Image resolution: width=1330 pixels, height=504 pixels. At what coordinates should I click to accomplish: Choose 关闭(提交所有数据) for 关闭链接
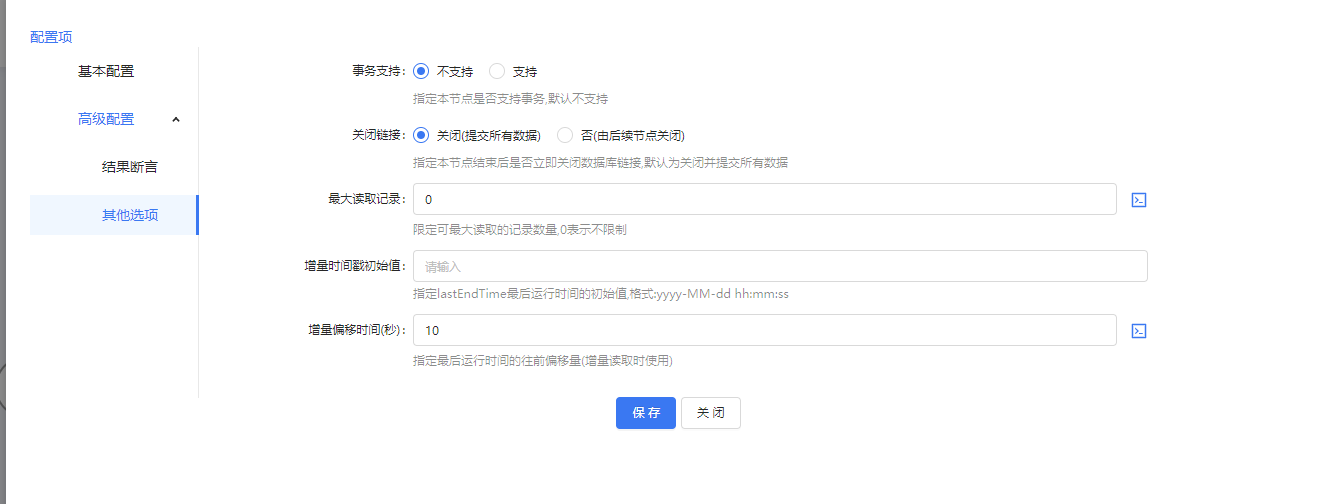421,136
